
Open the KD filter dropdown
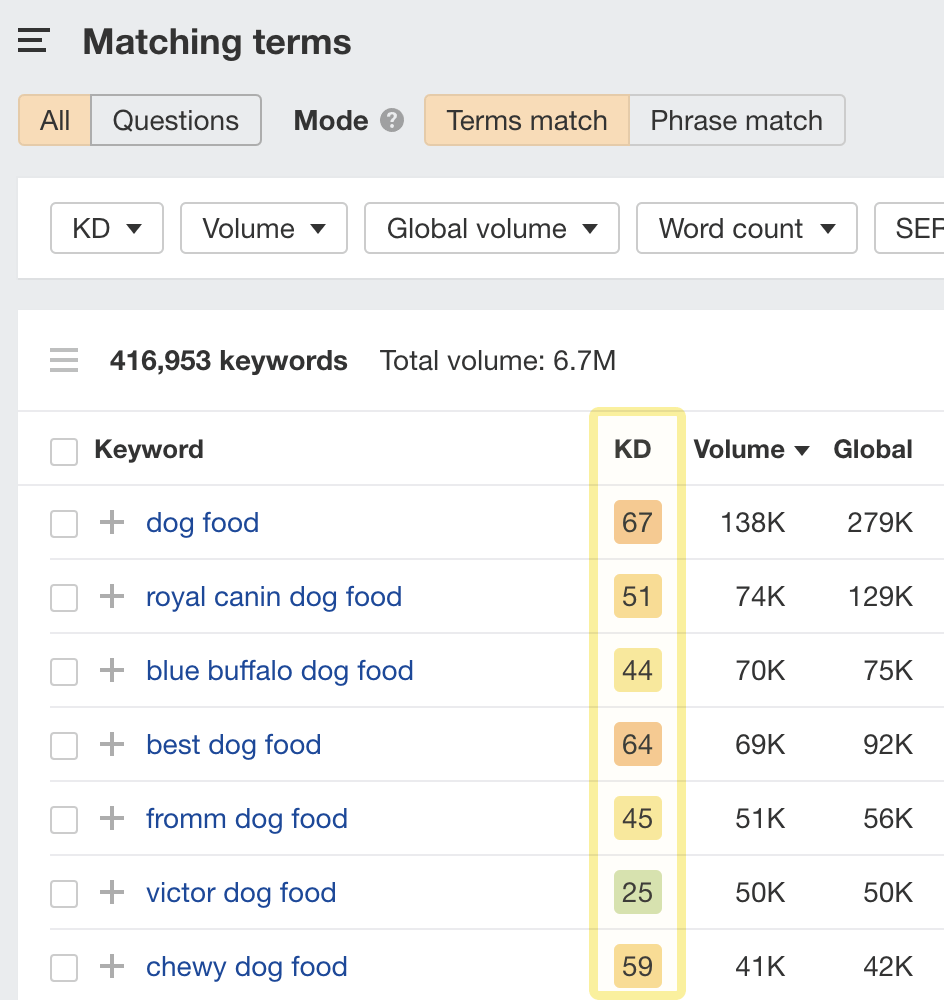pyautogui.click(x=106, y=228)
